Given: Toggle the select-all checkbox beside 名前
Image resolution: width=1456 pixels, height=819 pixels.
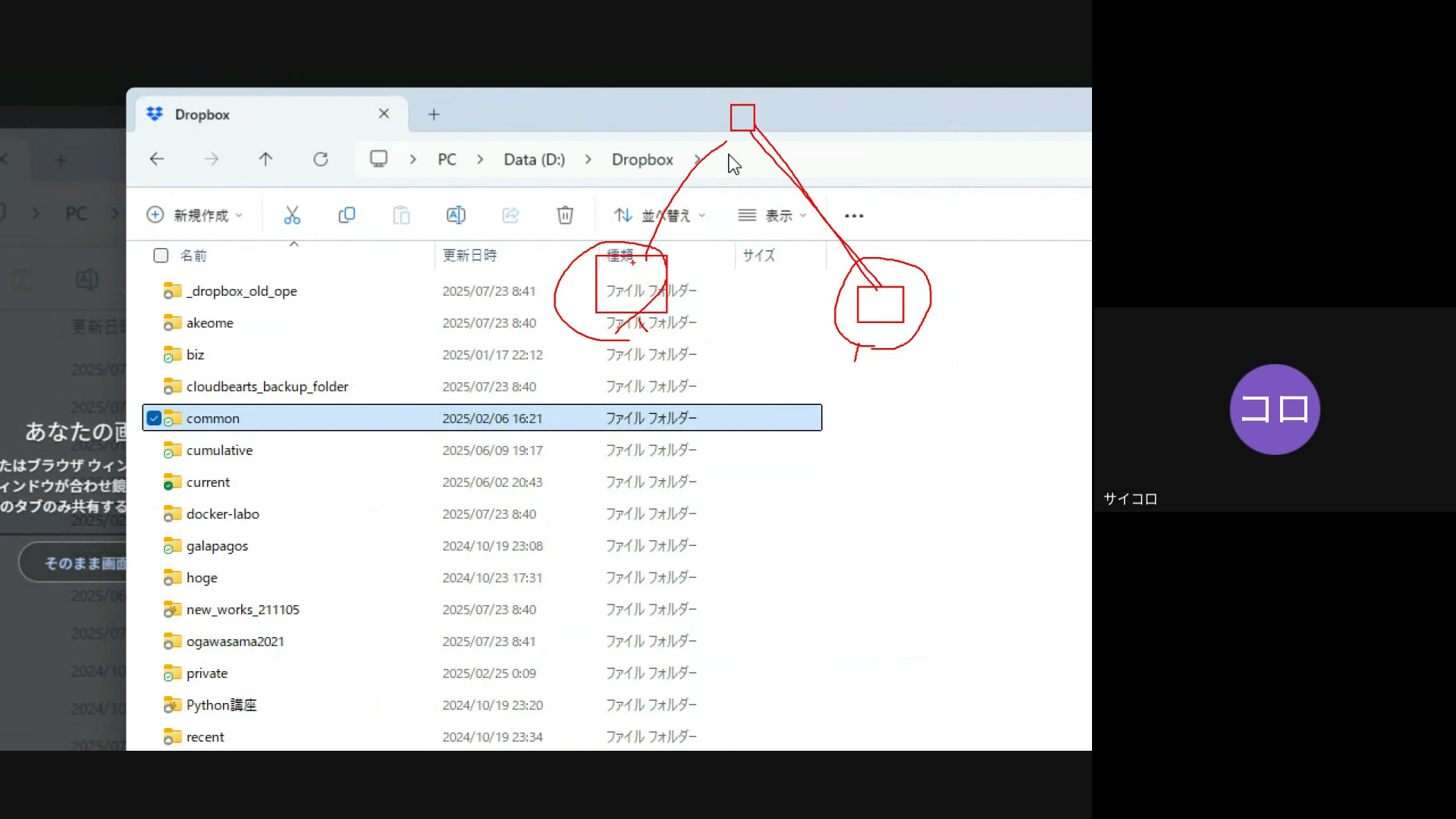Looking at the screenshot, I should click(161, 256).
